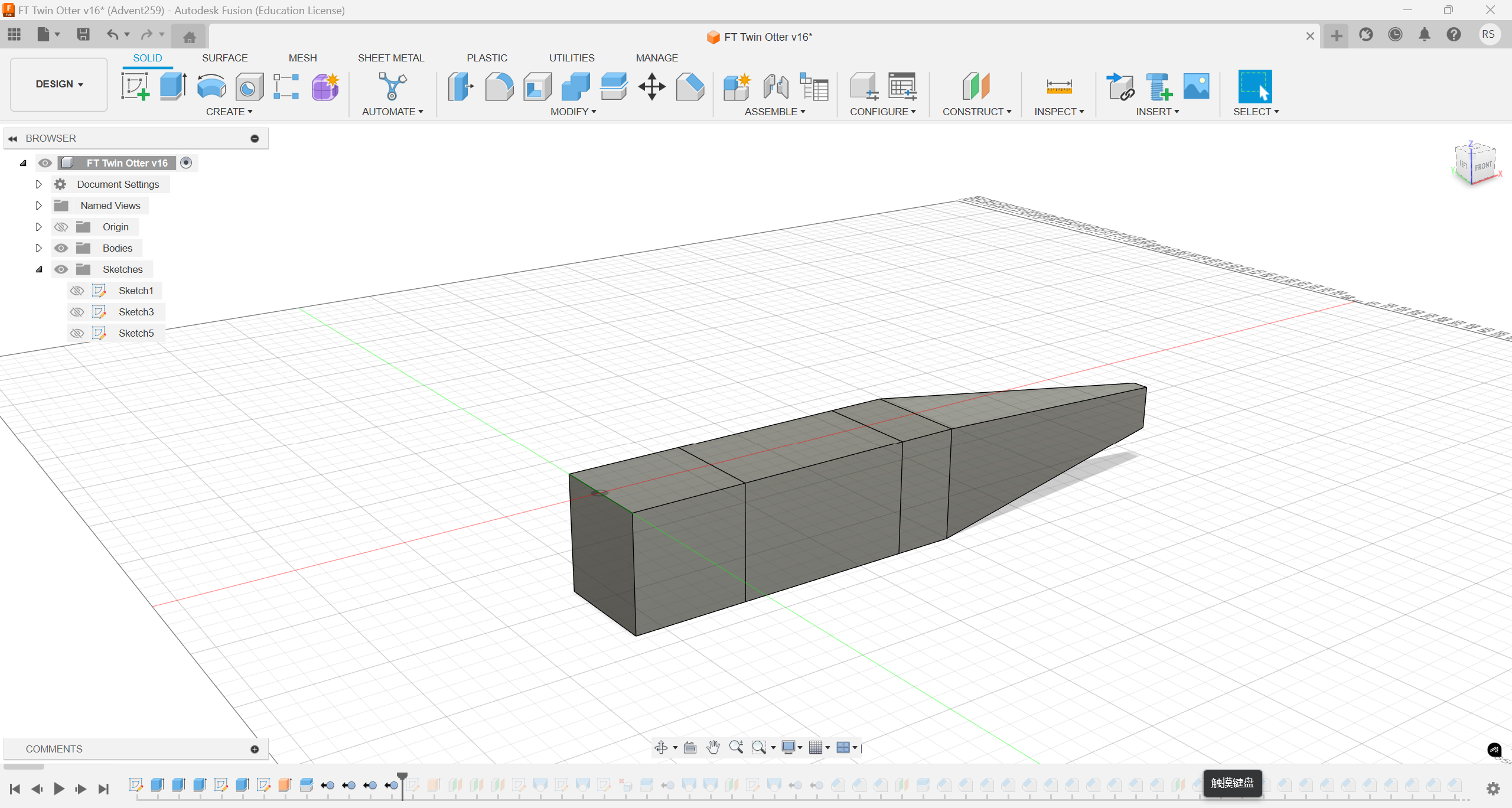This screenshot has height=808, width=1512.
Task: Jump to timeline beginning
Action: point(15,789)
